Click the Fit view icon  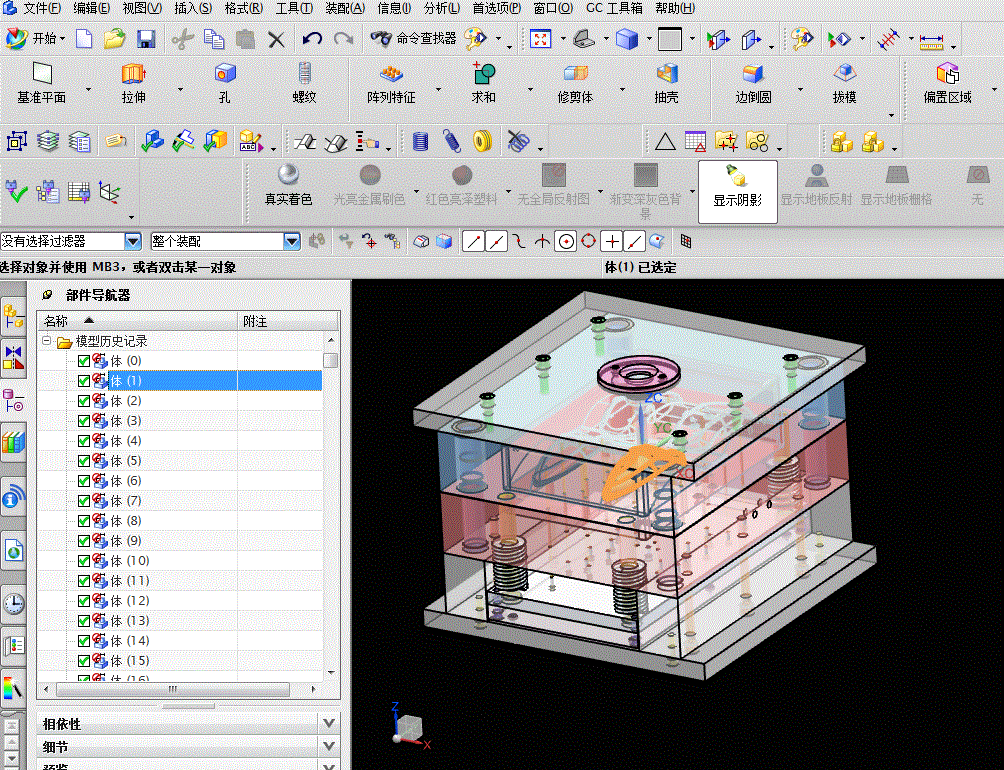tap(540, 39)
